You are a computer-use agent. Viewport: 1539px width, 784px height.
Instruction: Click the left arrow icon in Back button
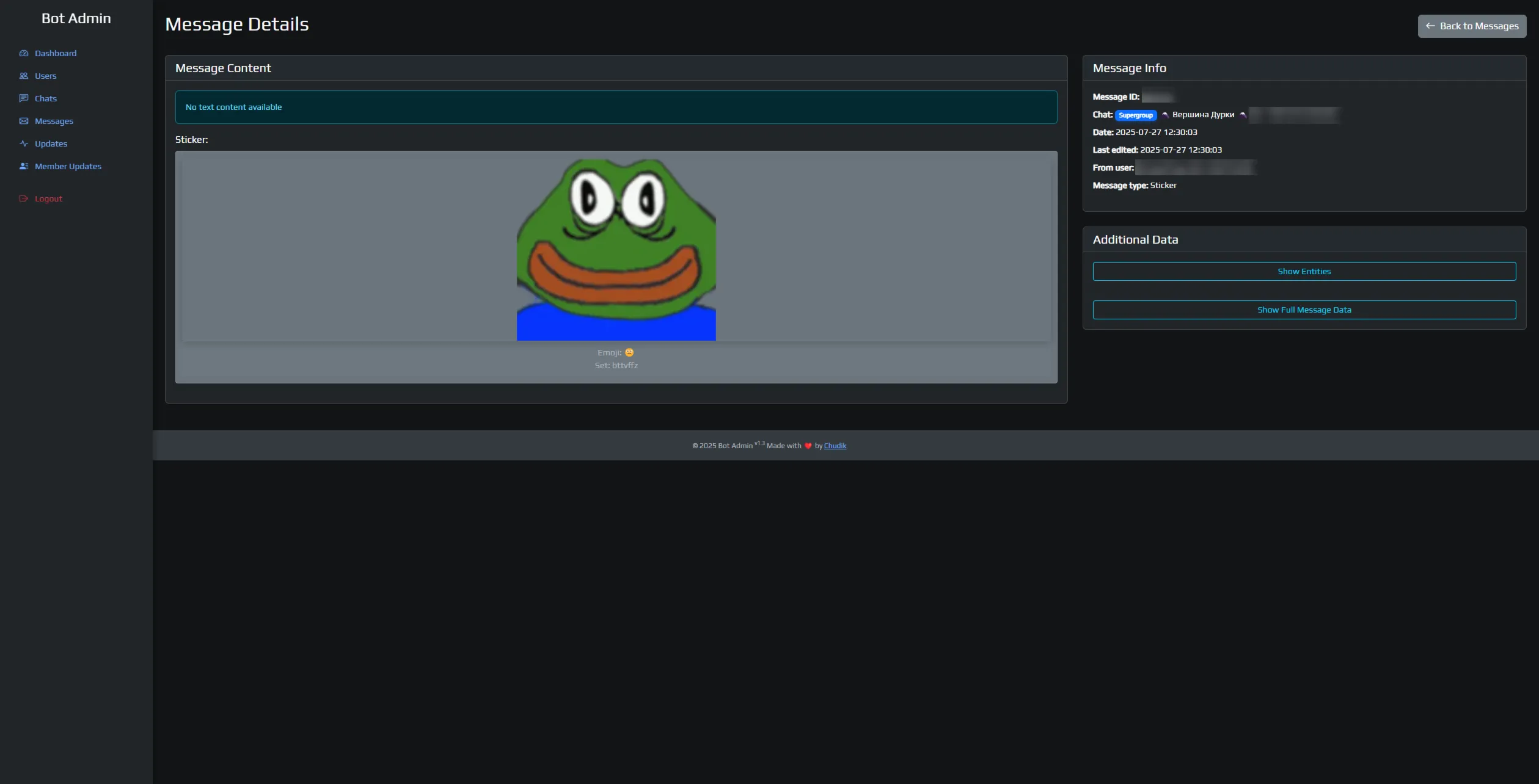pos(1430,26)
